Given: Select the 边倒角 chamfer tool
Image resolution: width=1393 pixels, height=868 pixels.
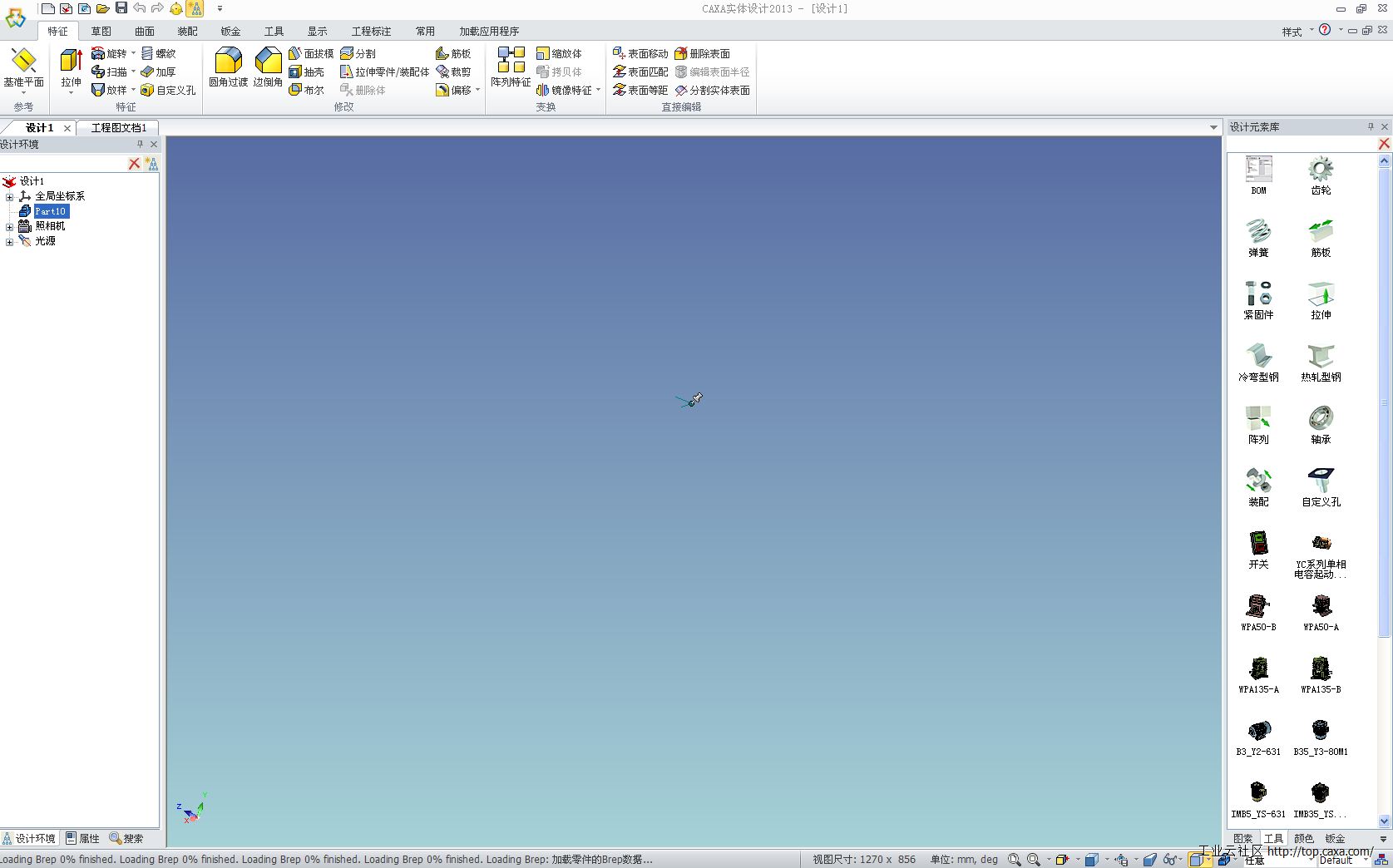Looking at the screenshot, I should click(268, 67).
